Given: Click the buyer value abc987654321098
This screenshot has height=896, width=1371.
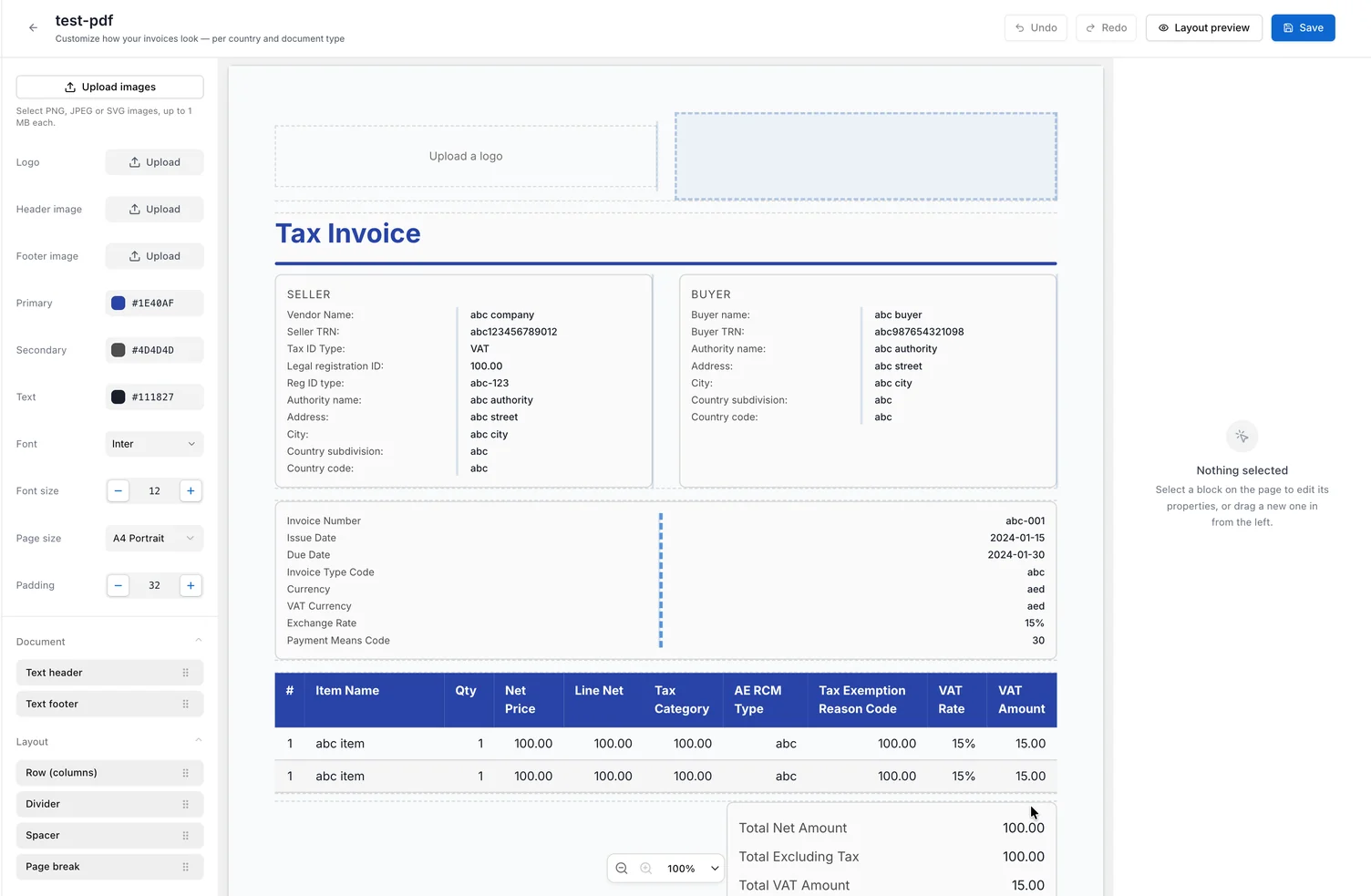Looking at the screenshot, I should click(x=919, y=332).
